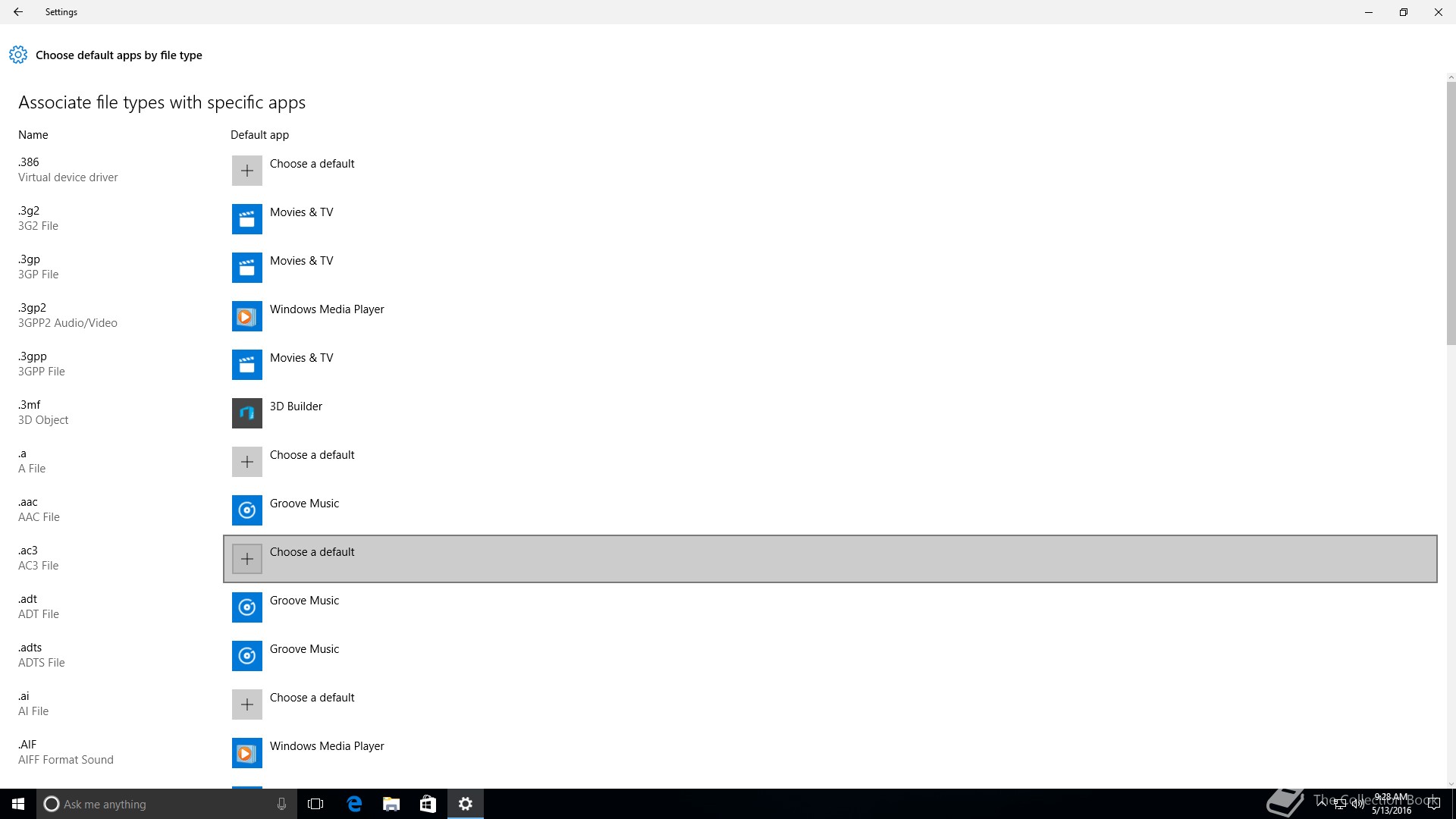Viewport: 1456px width, 819px height.
Task: Click the "ADTS File" description text
Action: tap(42, 663)
